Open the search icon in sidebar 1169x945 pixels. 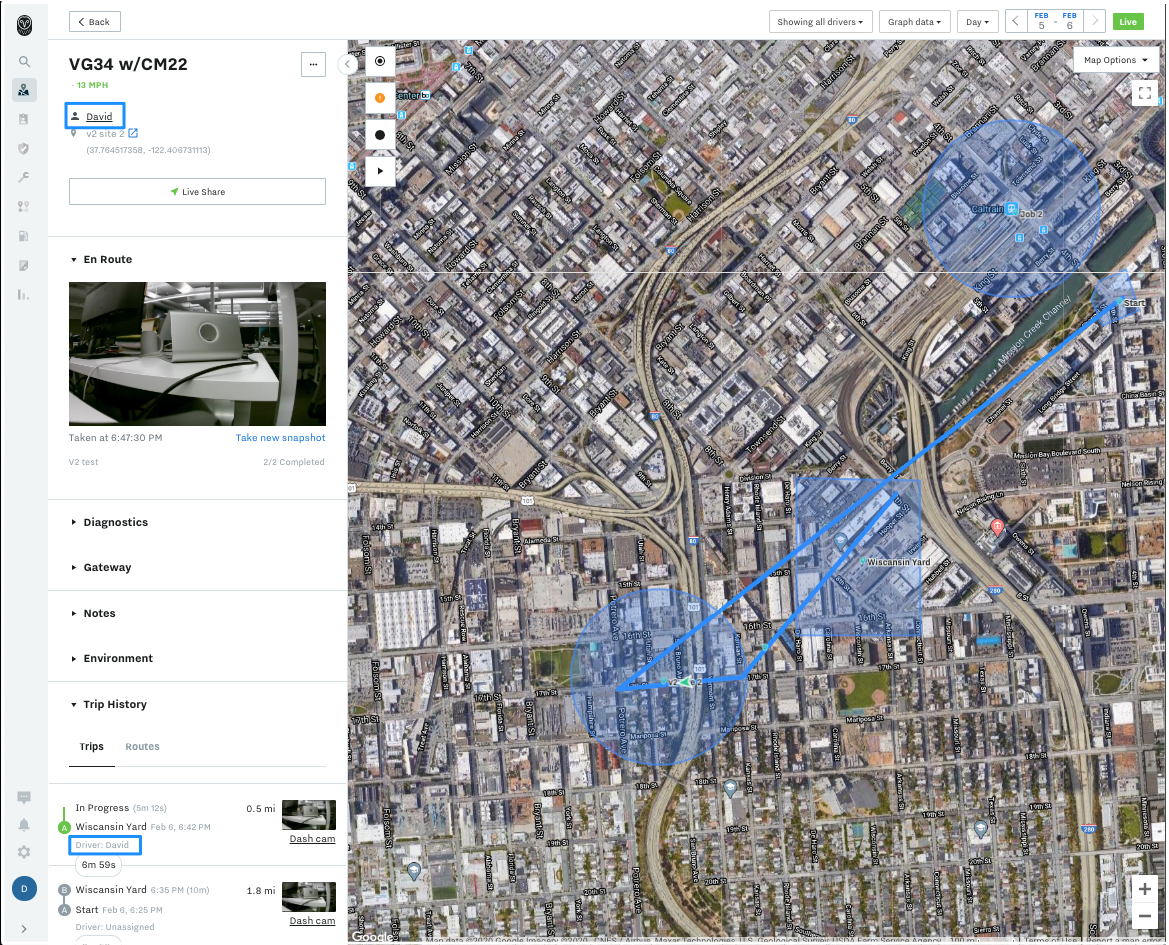pos(24,61)
